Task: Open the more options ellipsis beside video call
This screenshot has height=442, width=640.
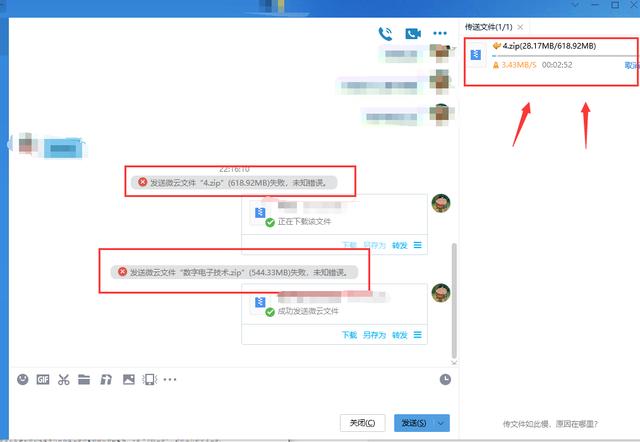Action: (440, 33)
